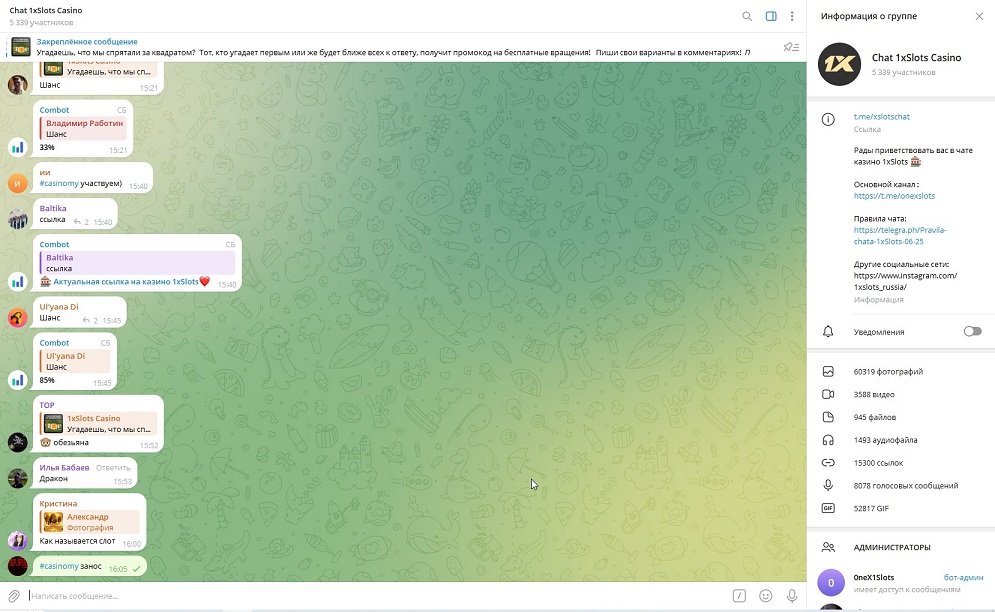Click the instagram.com/1xslots_russia link
This screenshot has width=995, height=612.
[906, 281]
